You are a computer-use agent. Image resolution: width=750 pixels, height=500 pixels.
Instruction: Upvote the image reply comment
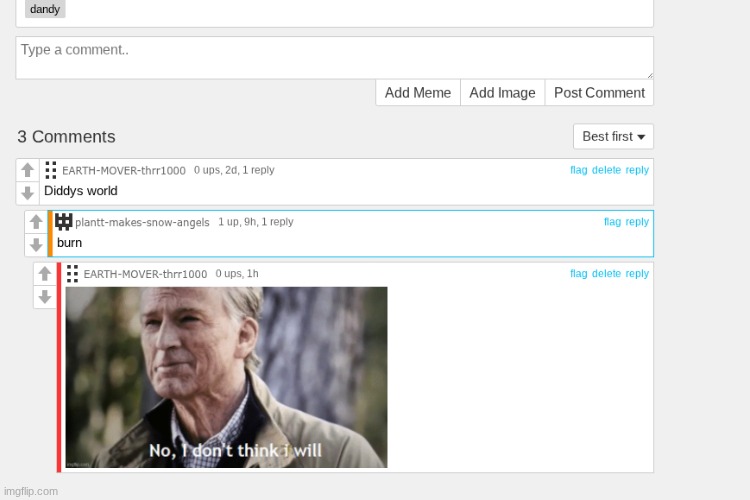tap(44, 274)
